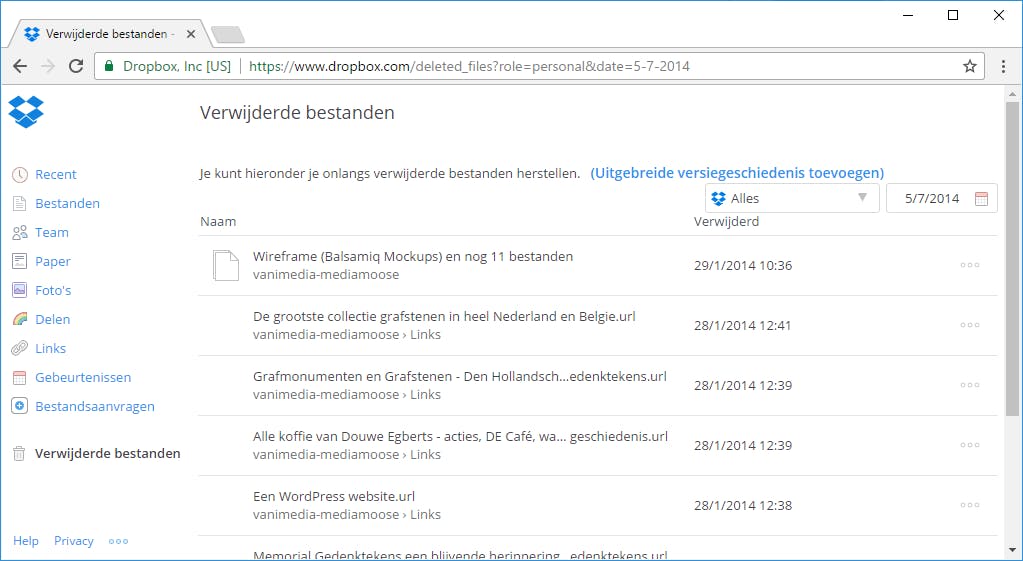Open Gebeurtenissen in the sidebar

[x=83, y=378]
